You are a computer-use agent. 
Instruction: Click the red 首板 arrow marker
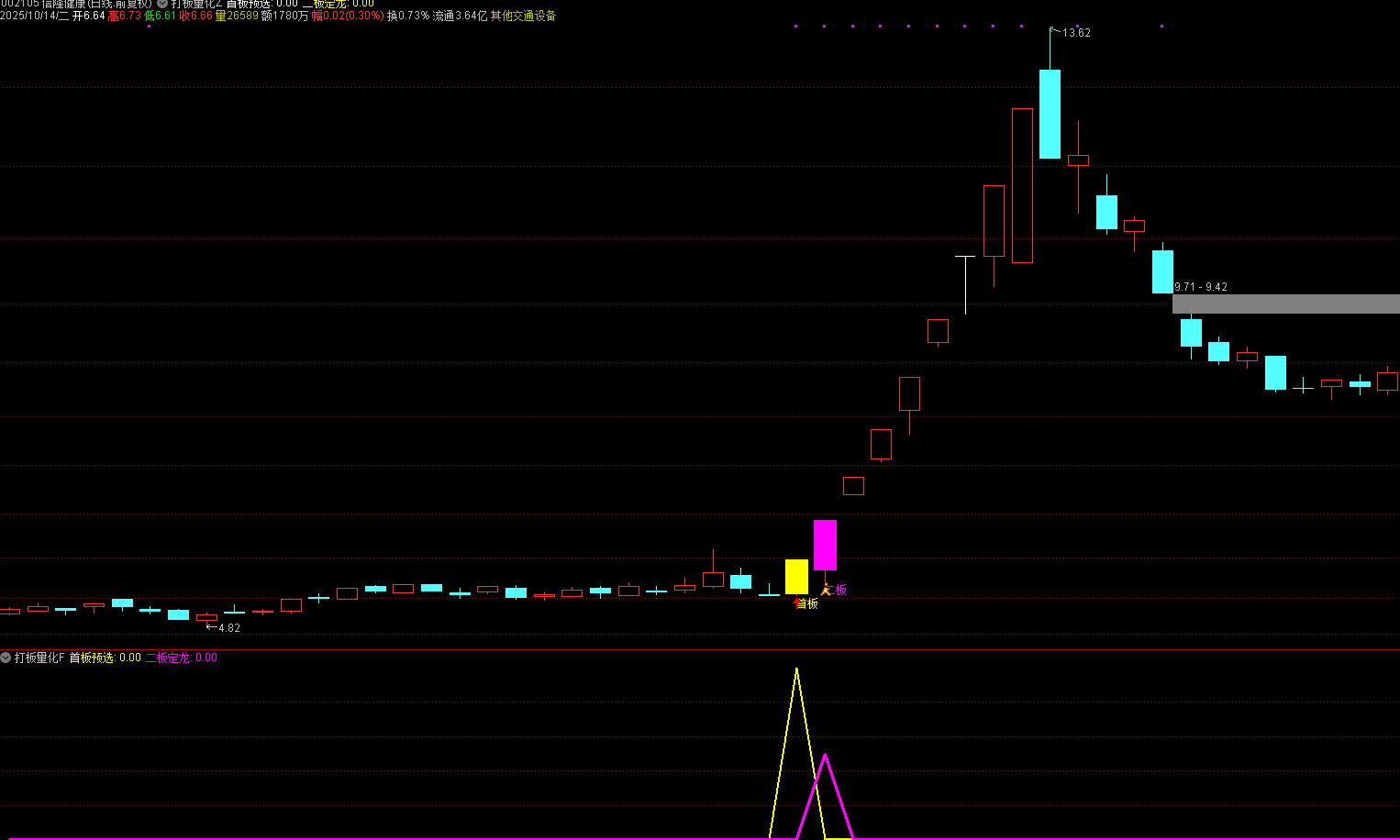tap(797, 602)
